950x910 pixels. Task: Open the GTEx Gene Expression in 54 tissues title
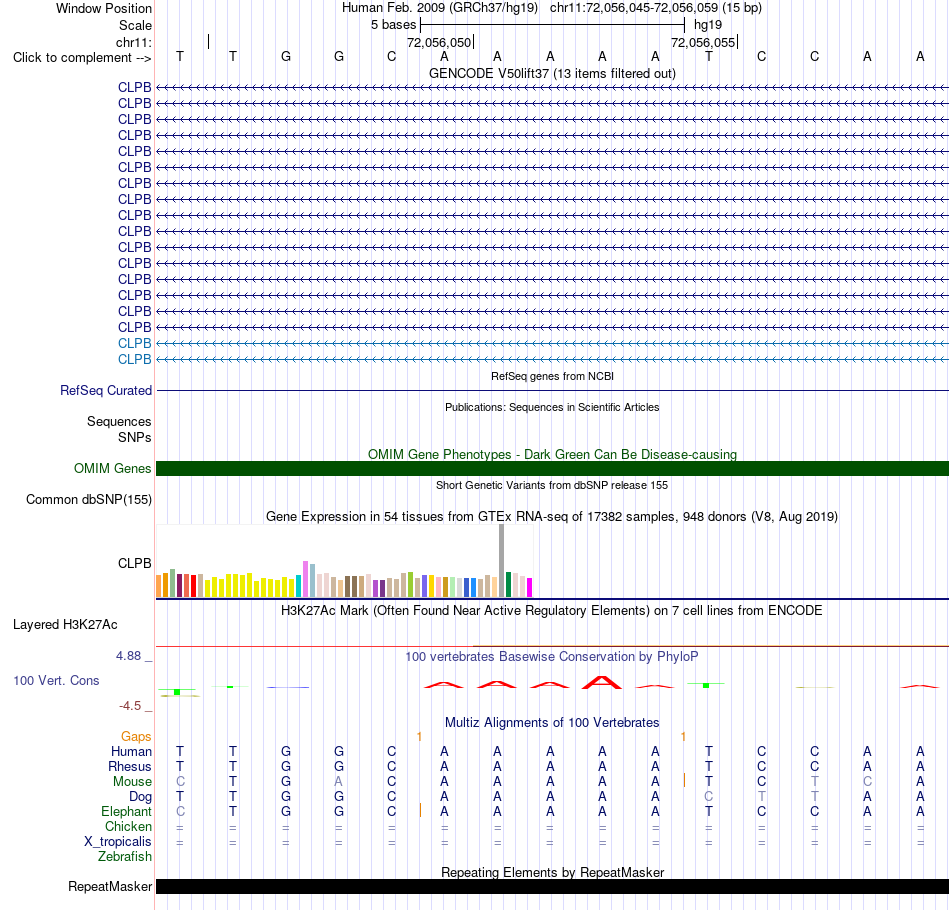click(552, 517)
